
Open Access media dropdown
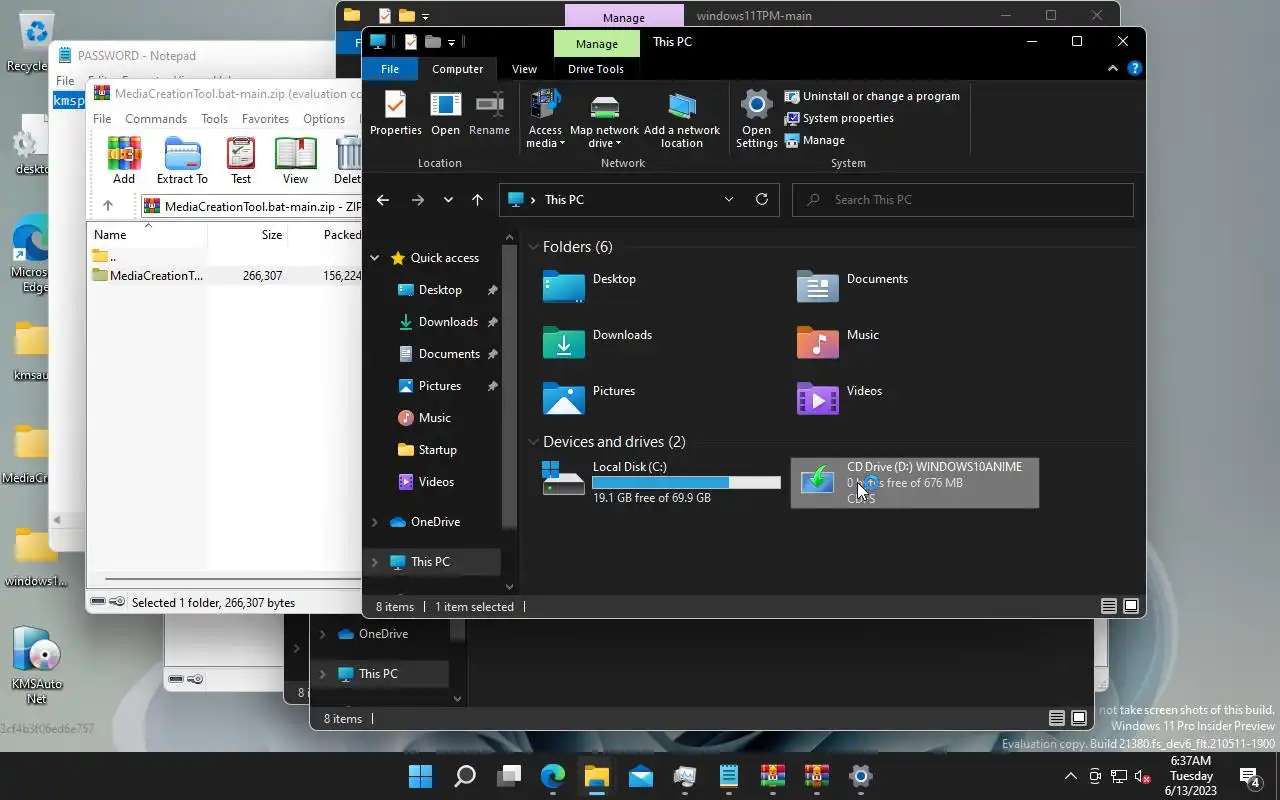point(545,119)
